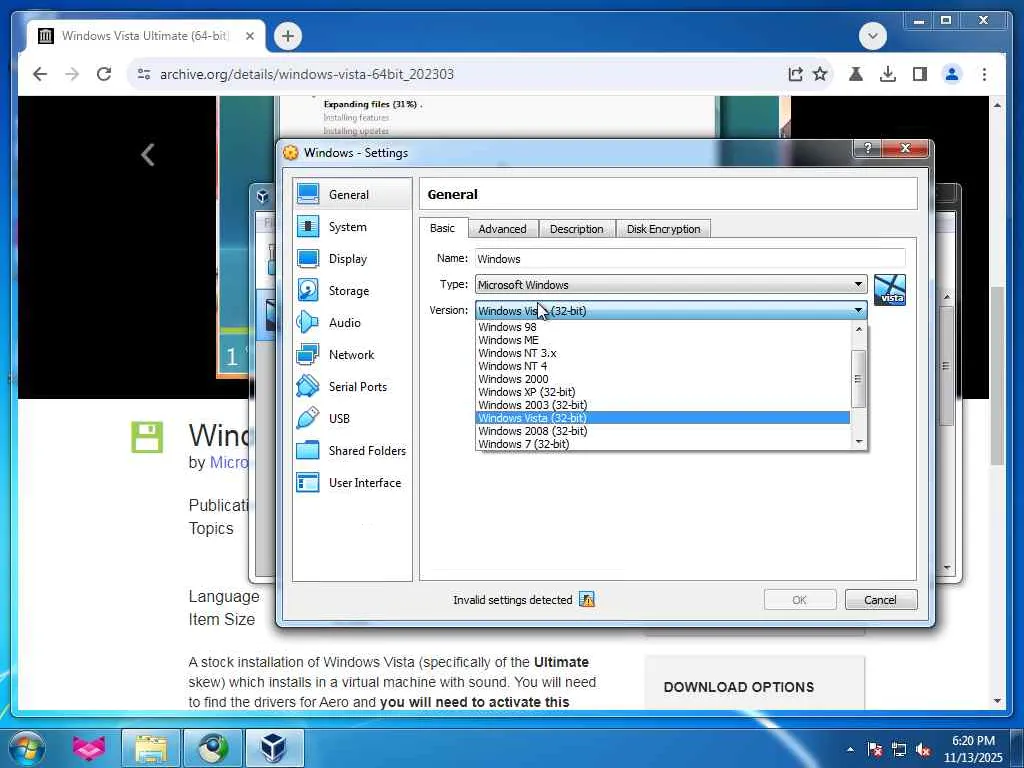Click the site information icon in address bar
The image size is (1024, 768).
point(144,74)
